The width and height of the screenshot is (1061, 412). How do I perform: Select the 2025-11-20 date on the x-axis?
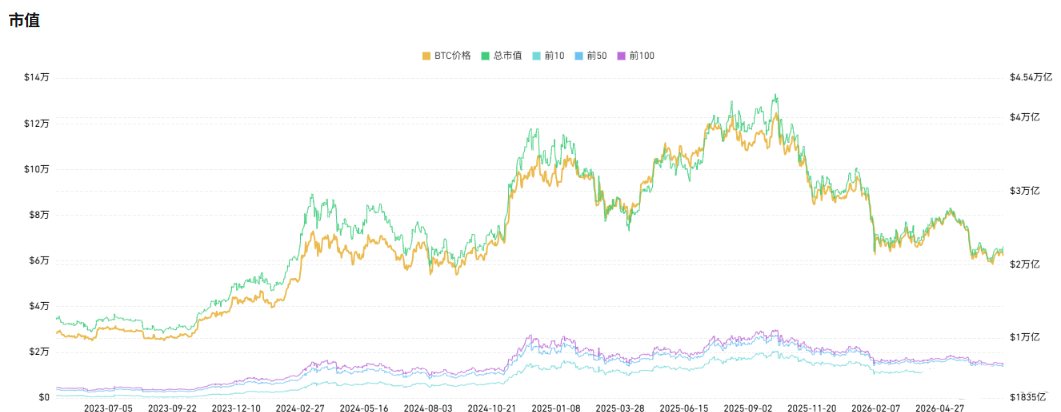(x=812, y=408)
